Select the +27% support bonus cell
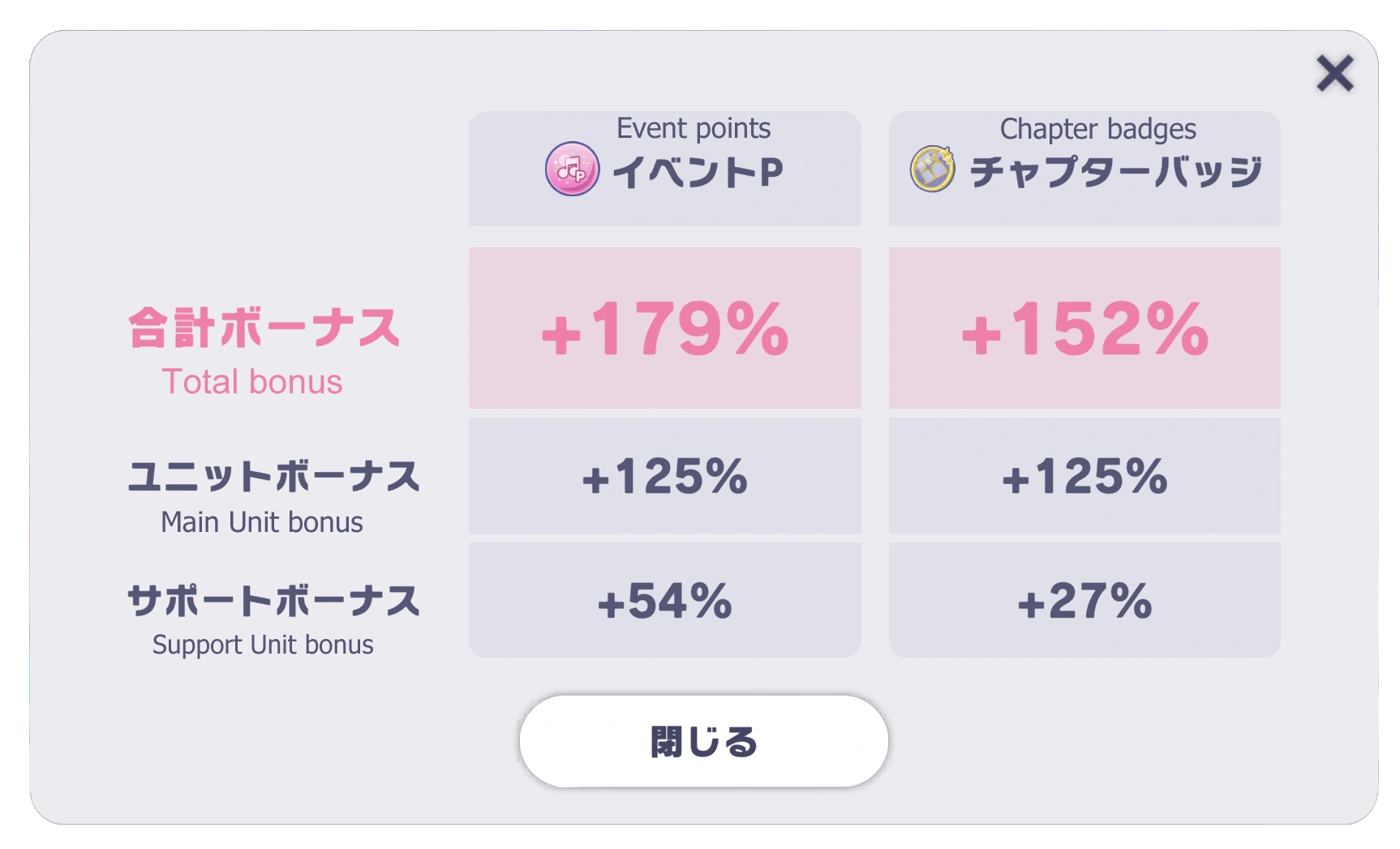The height and width of the screenshot is (849, 1400). point(1084,601)
